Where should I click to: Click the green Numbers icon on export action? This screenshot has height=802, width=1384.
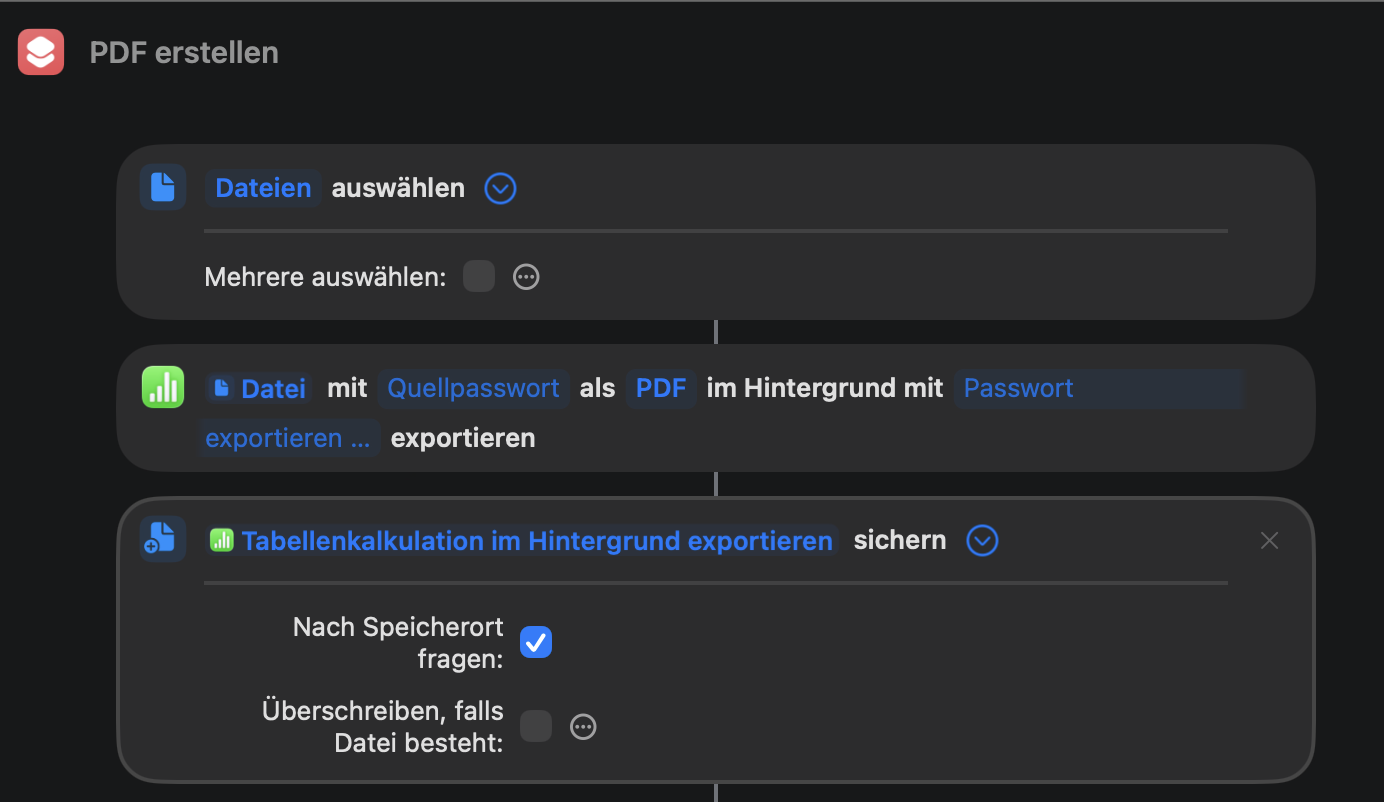163,387
